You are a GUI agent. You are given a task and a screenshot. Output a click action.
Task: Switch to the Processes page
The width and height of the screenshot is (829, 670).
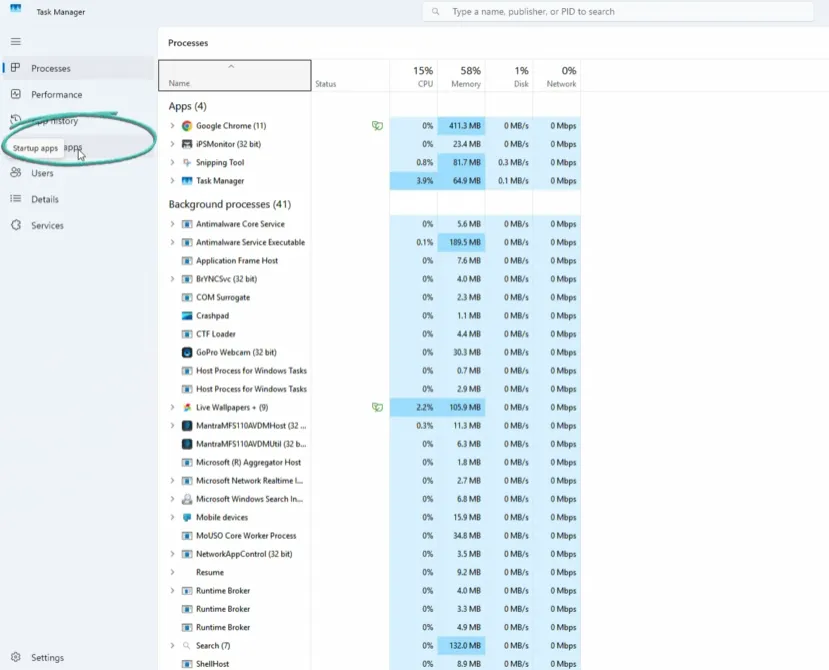click(x=78, y=68)
